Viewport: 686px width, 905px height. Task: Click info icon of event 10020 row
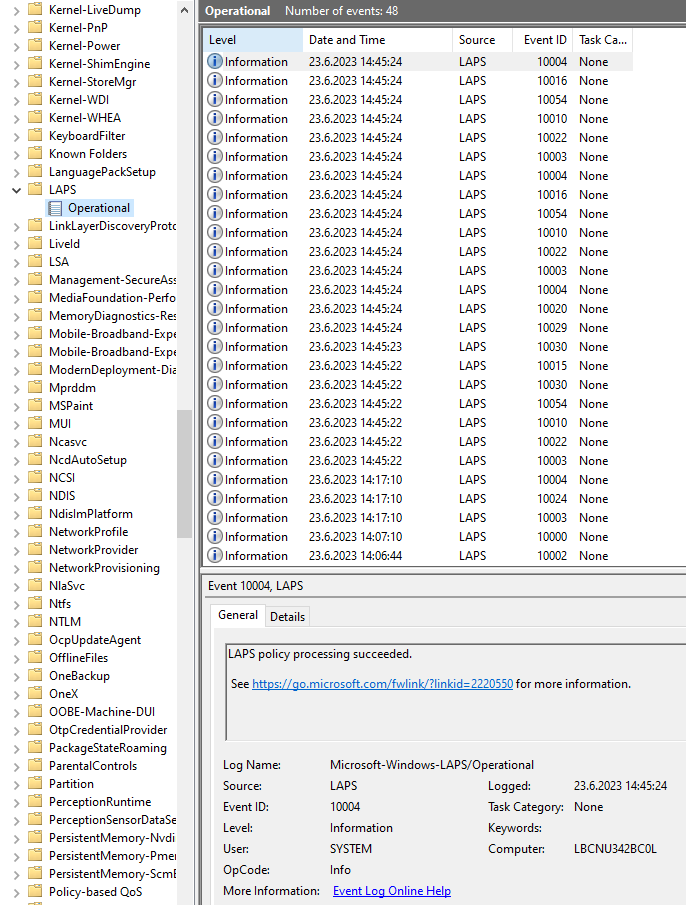215,308
